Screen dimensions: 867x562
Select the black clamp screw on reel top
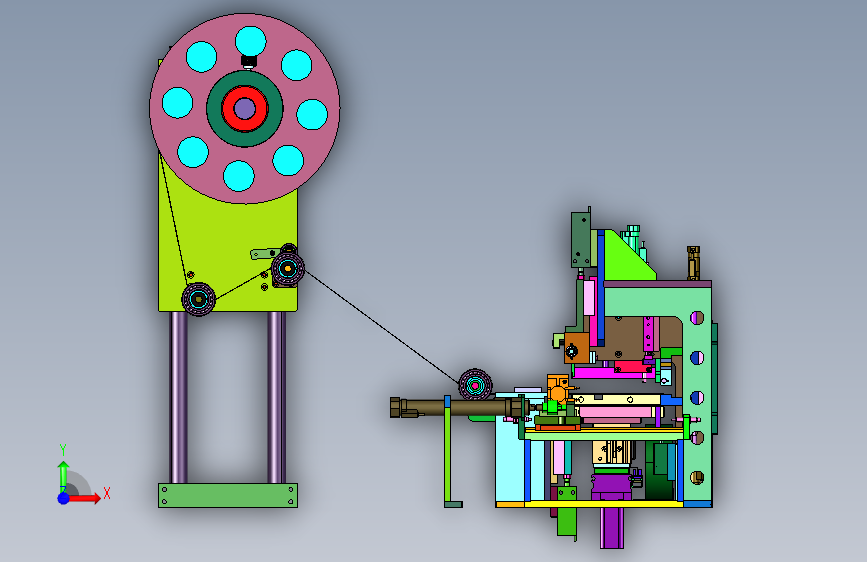coord(248,62)
